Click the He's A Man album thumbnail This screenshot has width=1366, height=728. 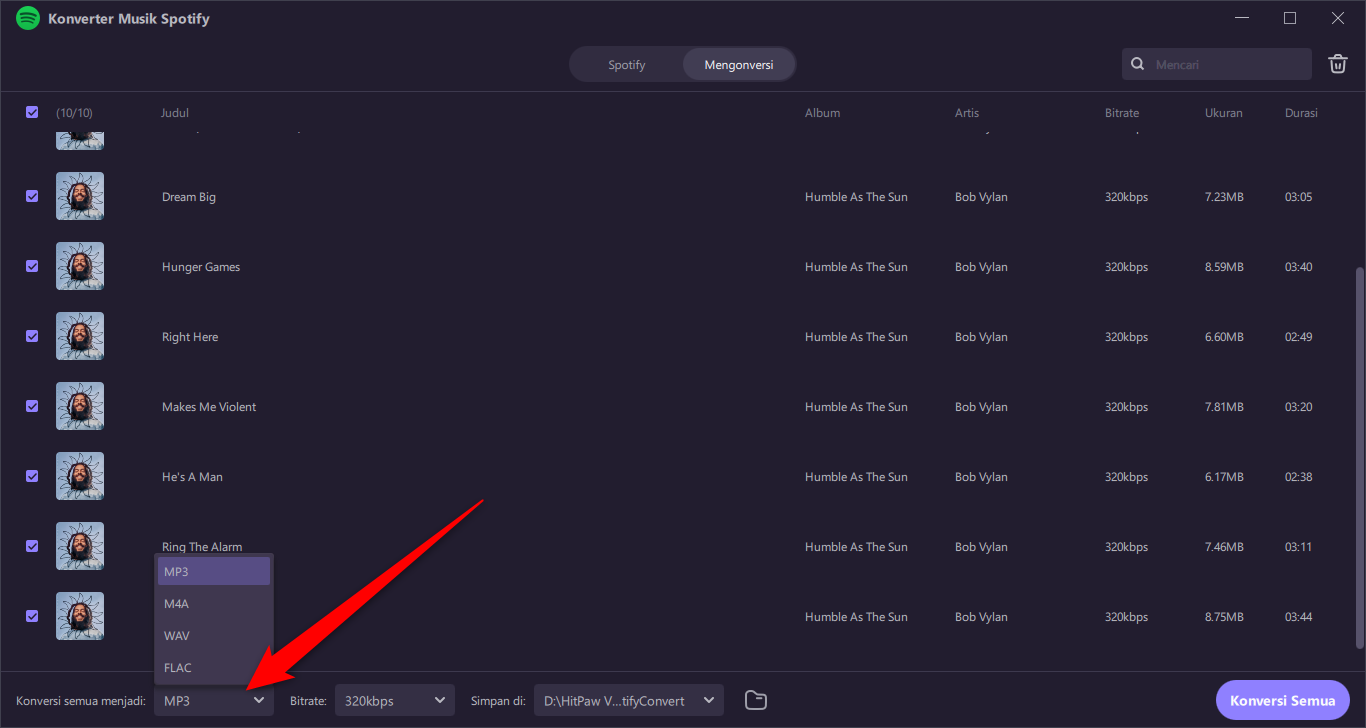tap(80, 476)
